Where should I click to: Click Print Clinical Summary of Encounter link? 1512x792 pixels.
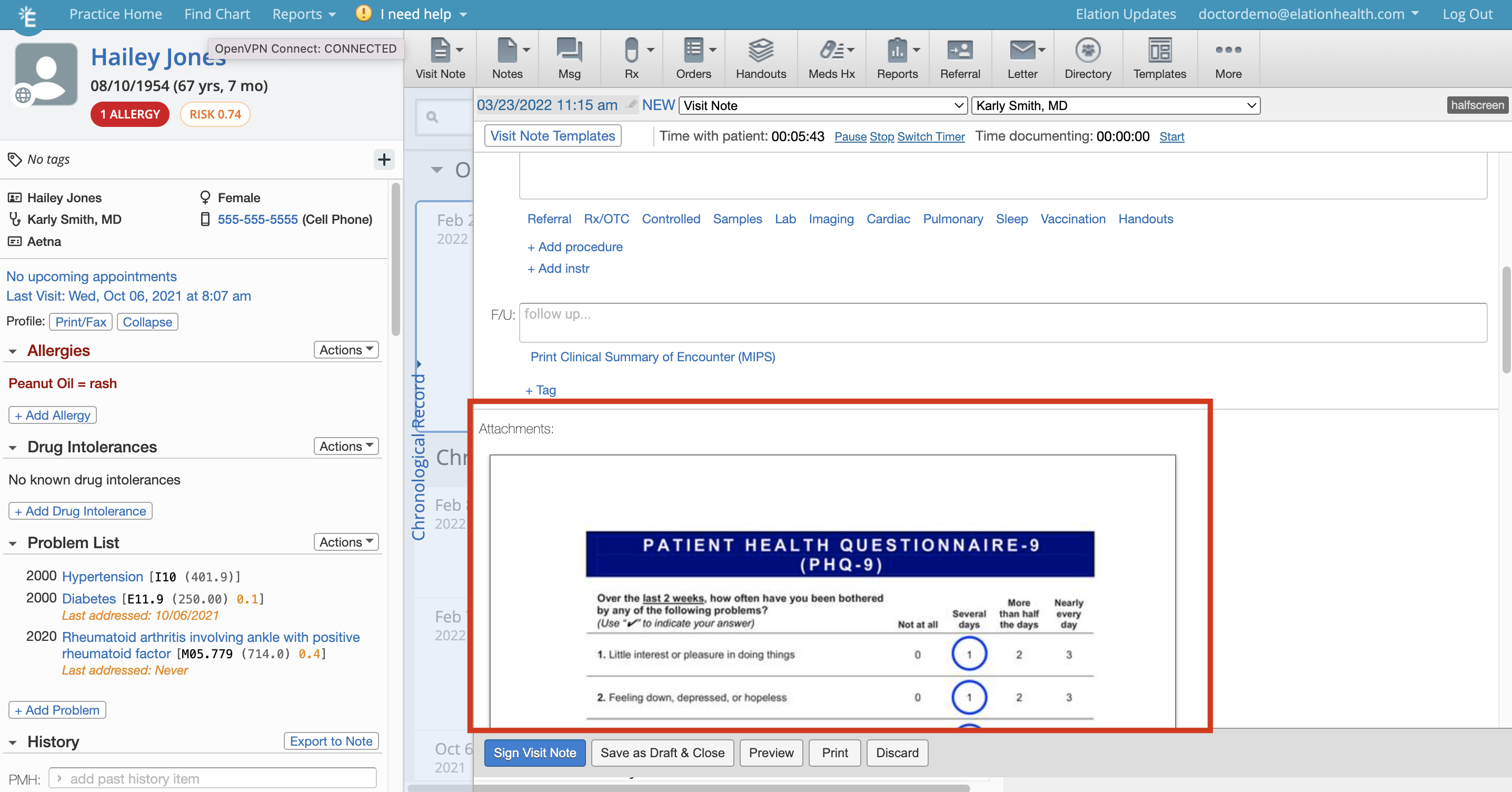652,357
